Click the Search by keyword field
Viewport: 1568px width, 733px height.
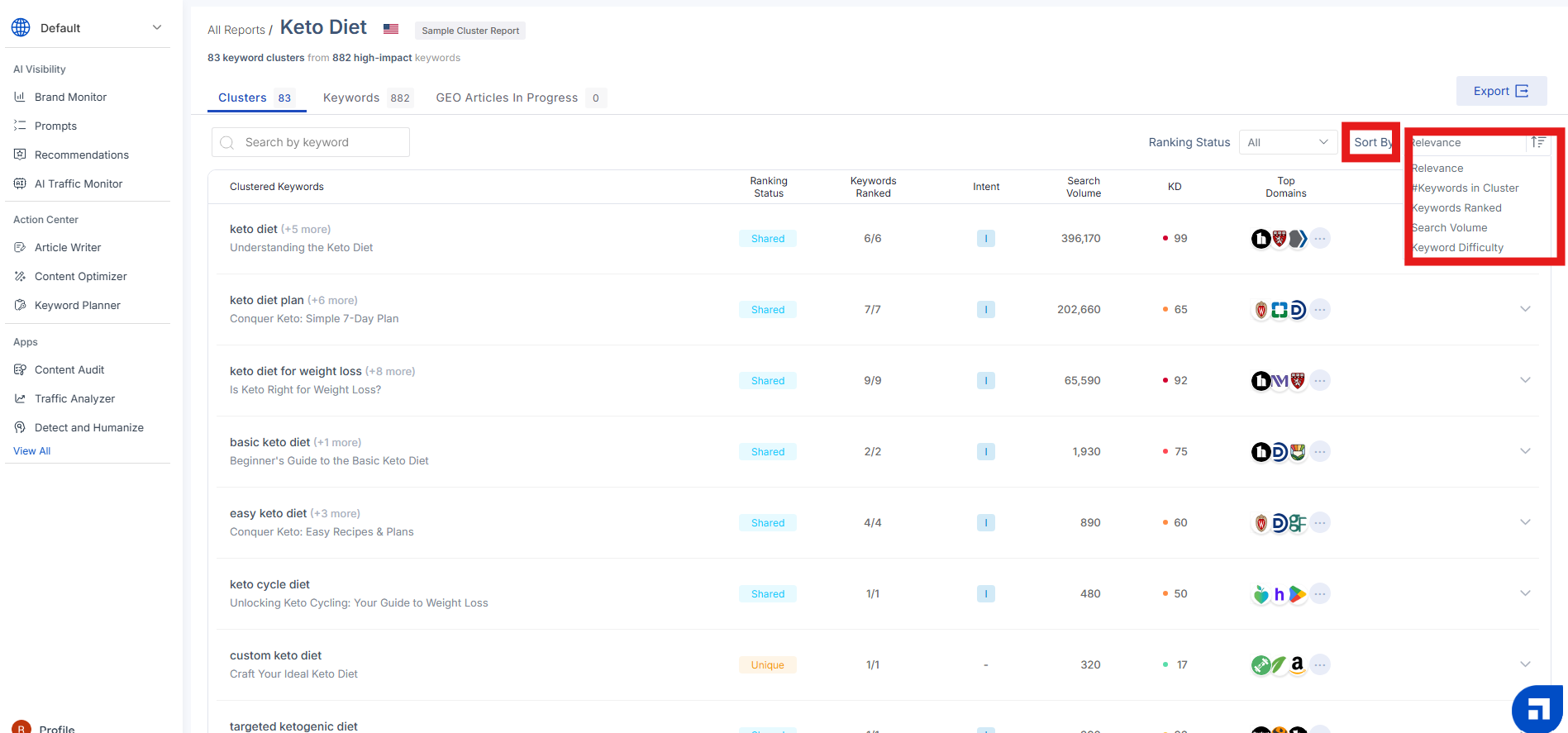point(311,142)
